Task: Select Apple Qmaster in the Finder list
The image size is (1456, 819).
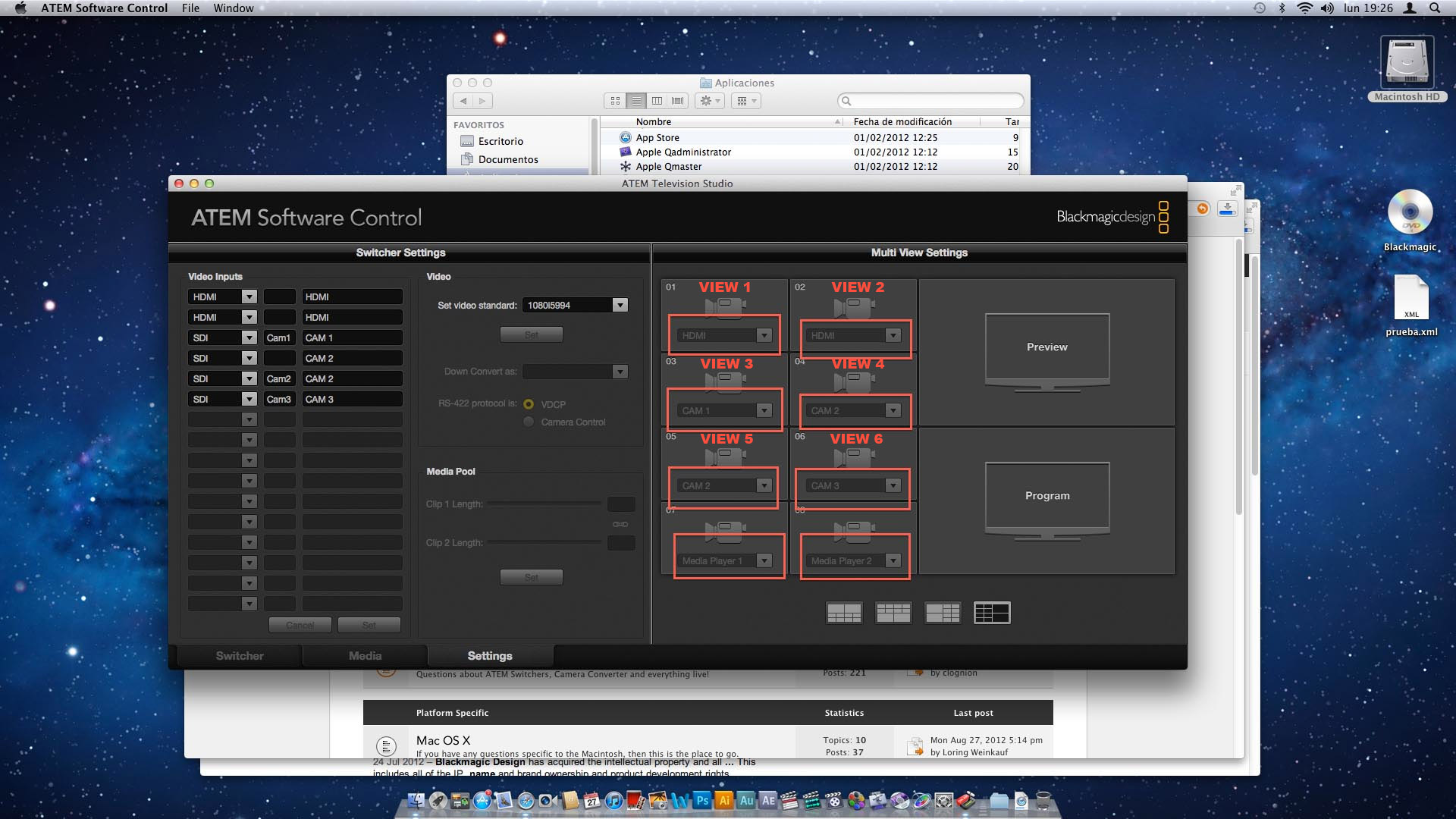Action: 669,166
